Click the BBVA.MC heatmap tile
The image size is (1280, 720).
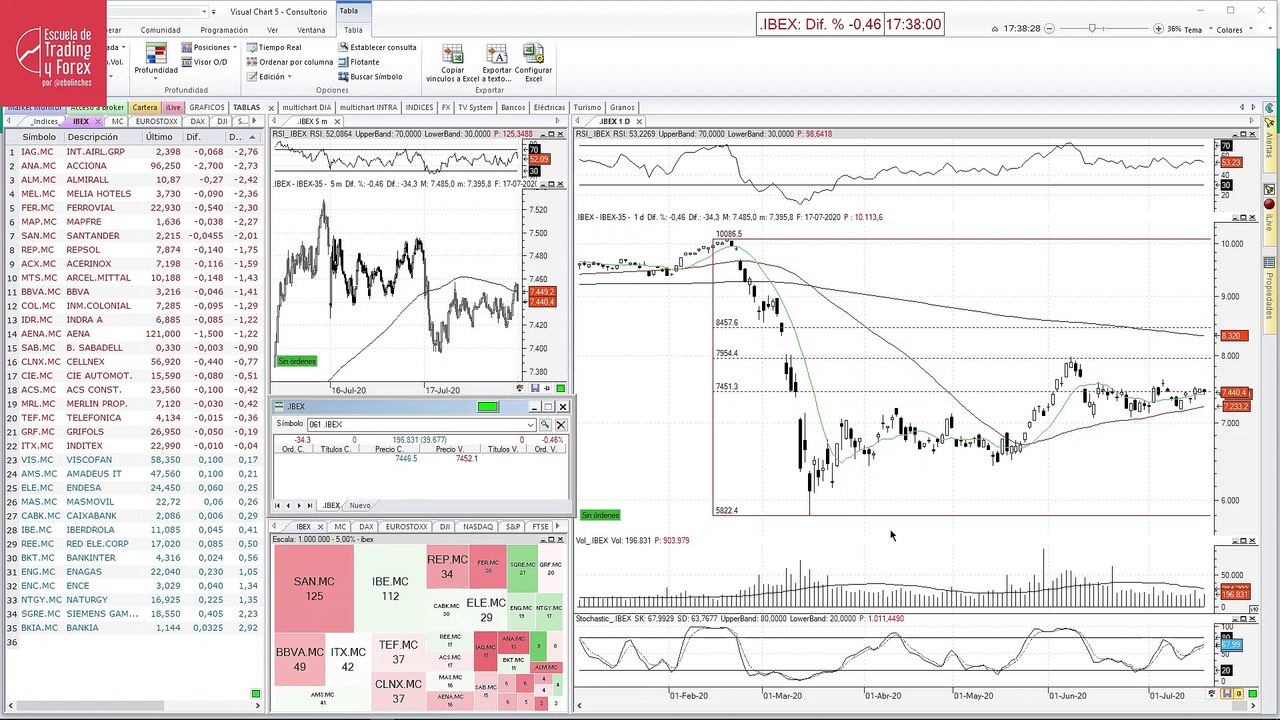point(299,660)
